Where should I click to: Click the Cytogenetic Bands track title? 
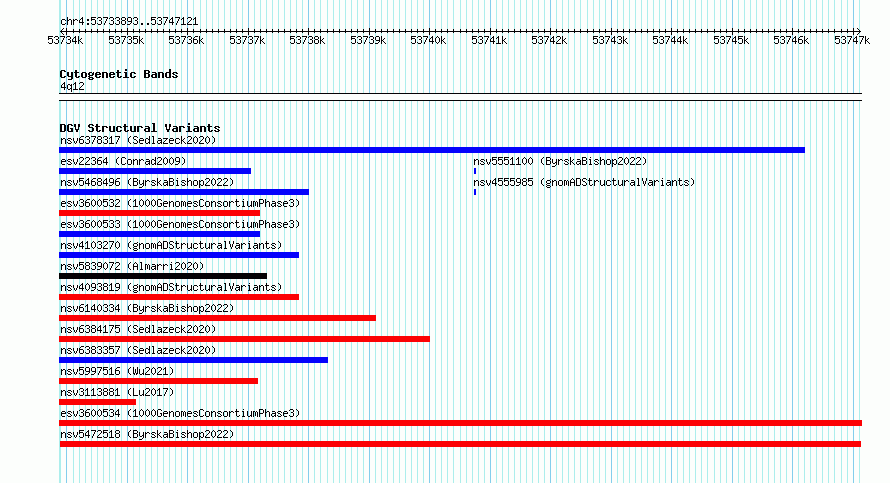119,74
